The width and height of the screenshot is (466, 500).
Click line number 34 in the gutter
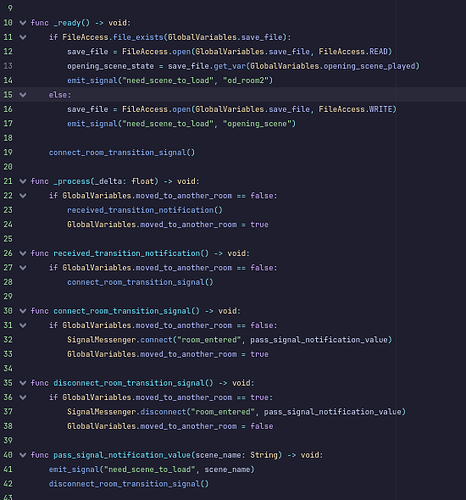coord(8,368)
